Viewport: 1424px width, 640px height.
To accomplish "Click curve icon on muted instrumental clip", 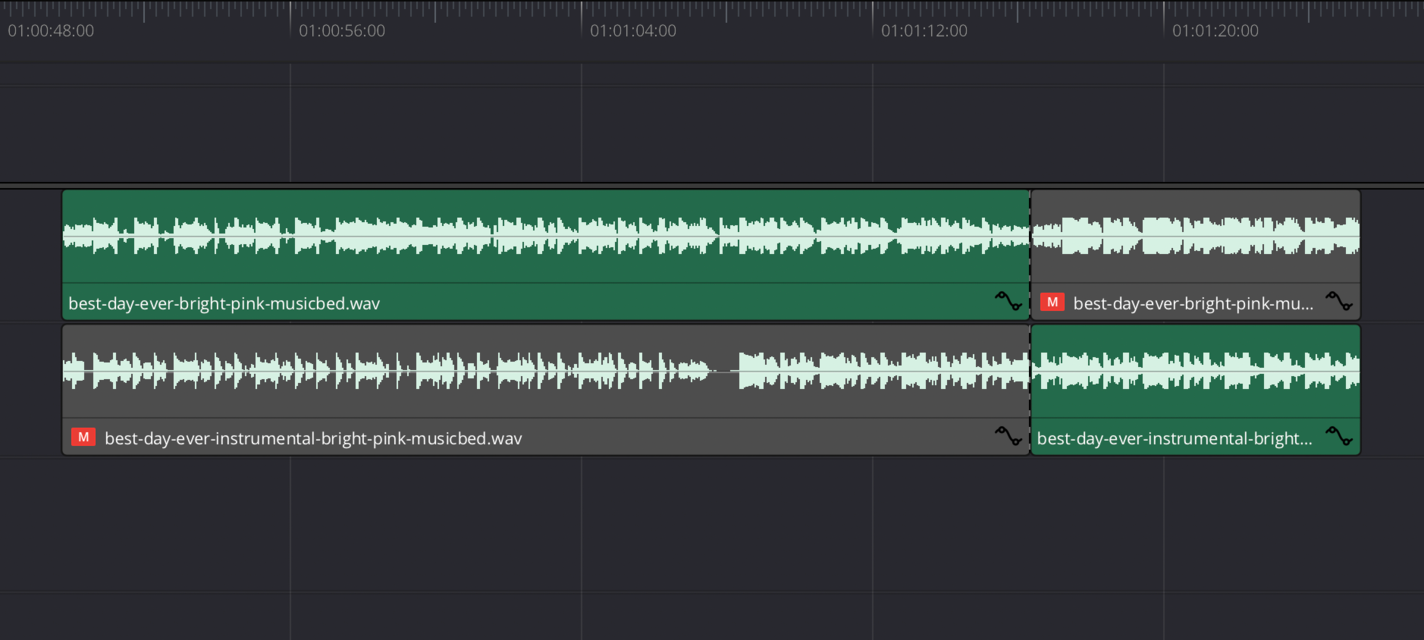I will tap(1008, 436).
